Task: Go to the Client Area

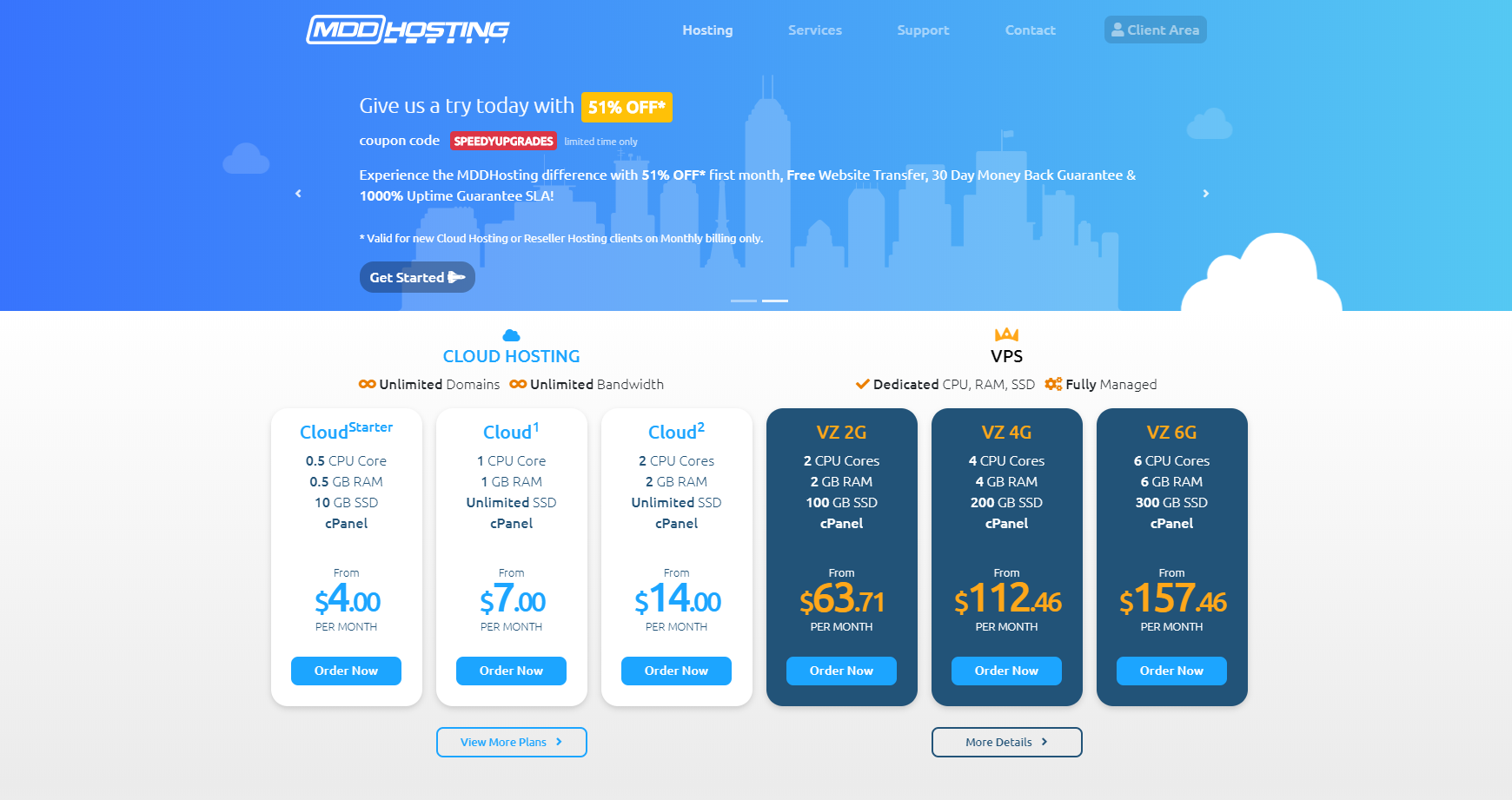Action: pos(1156,30)
